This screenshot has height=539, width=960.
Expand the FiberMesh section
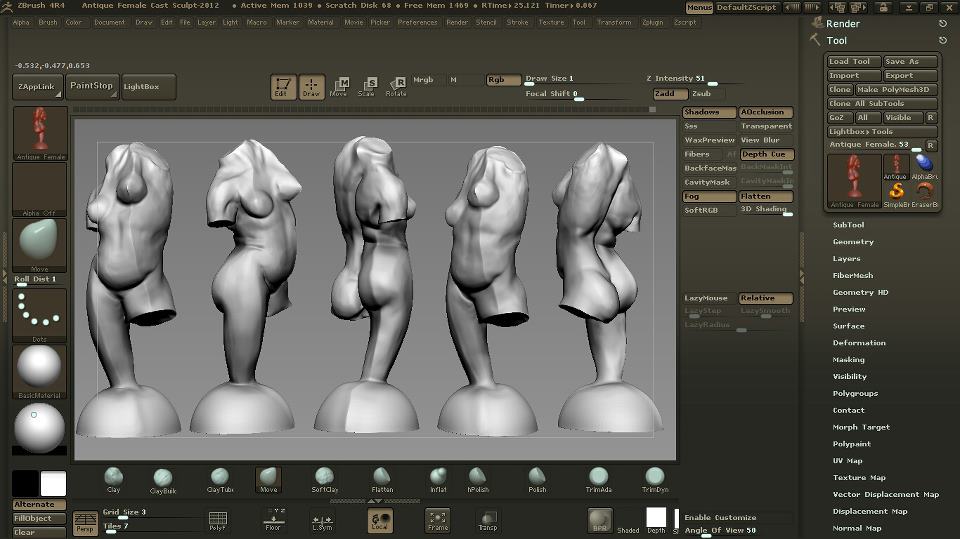click(852, 276)
